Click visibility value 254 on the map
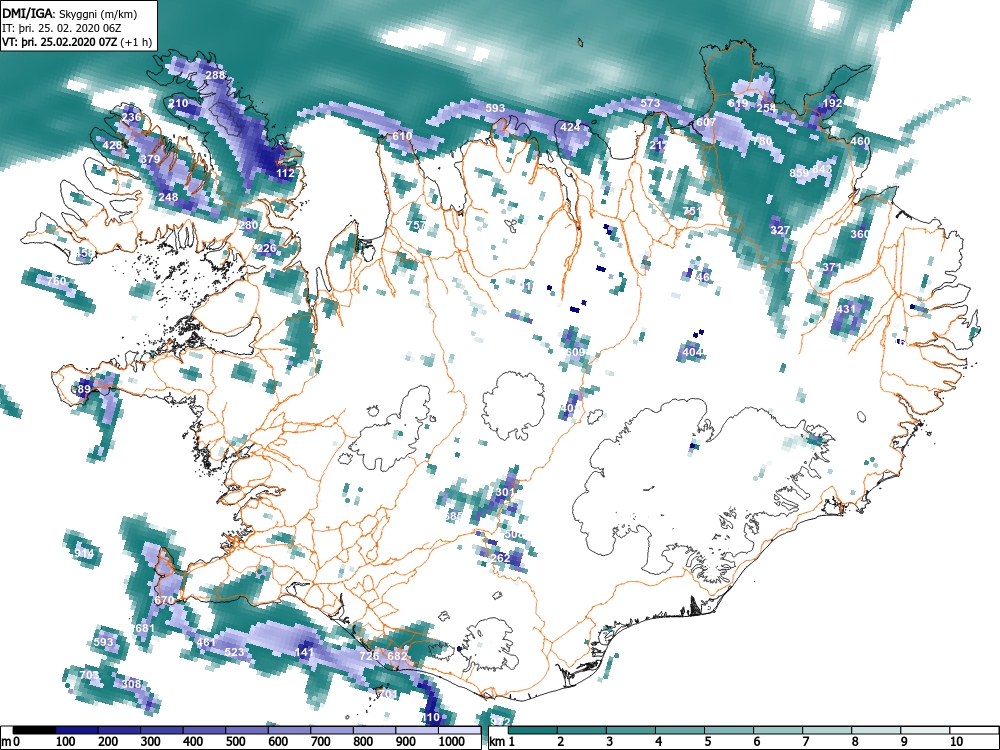Screen dimensions: 1000x750 [767, 108]
